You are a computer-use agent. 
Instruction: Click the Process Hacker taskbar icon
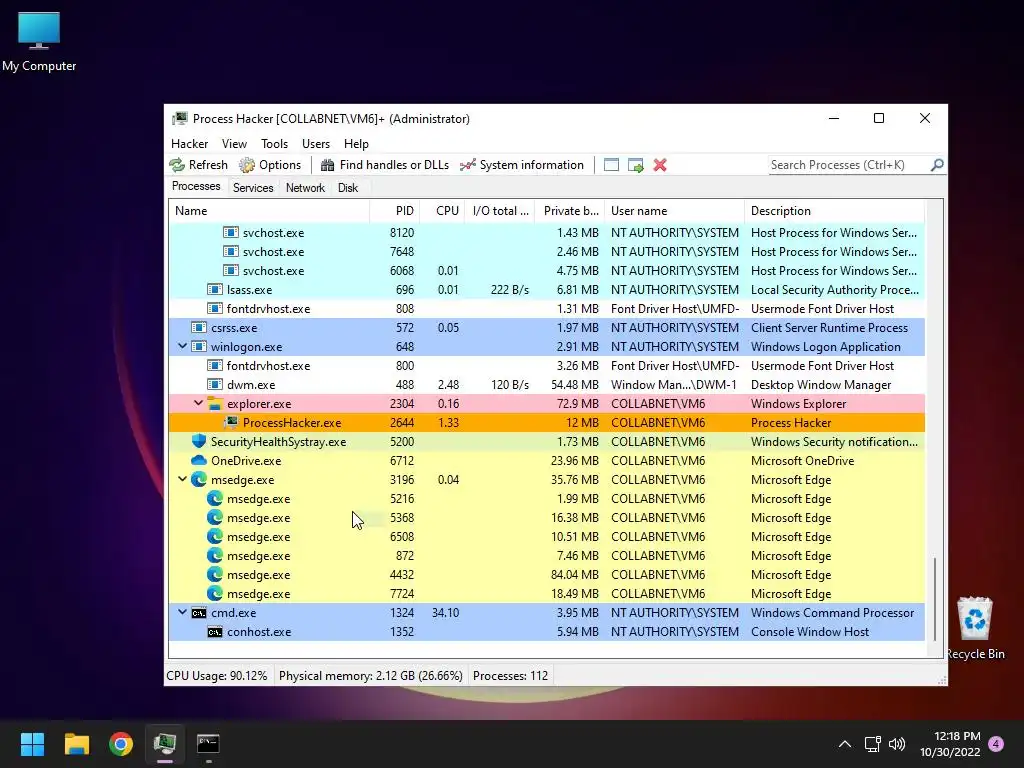tap(165, 744)
